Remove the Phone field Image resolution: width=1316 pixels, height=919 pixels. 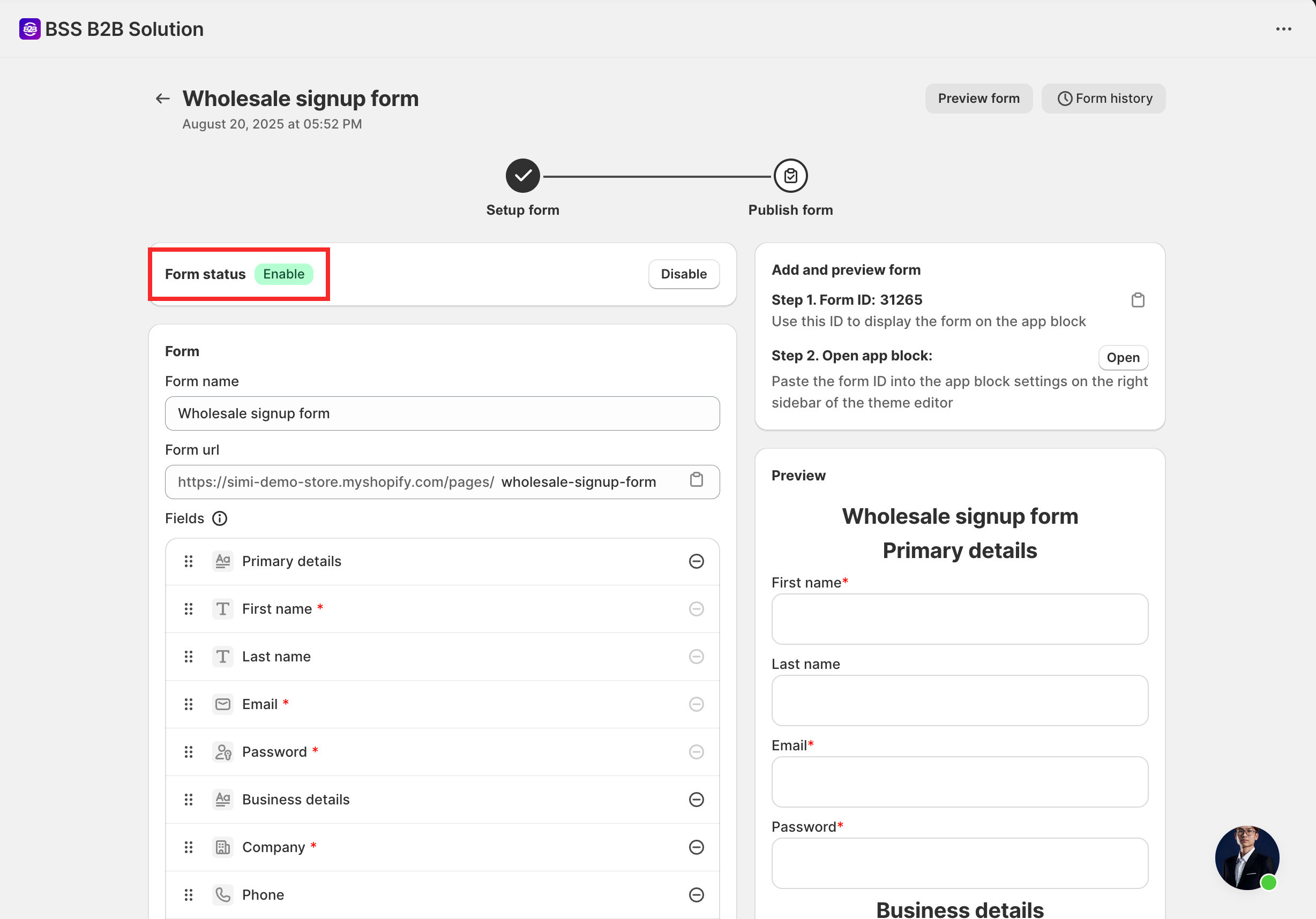coord(696,894)
